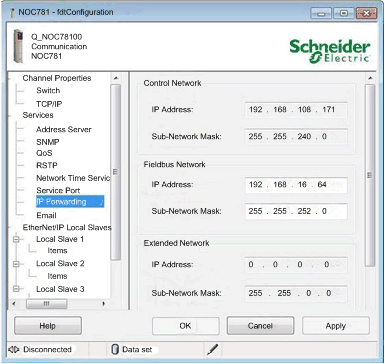Click the Data set status text

point(137,349)
